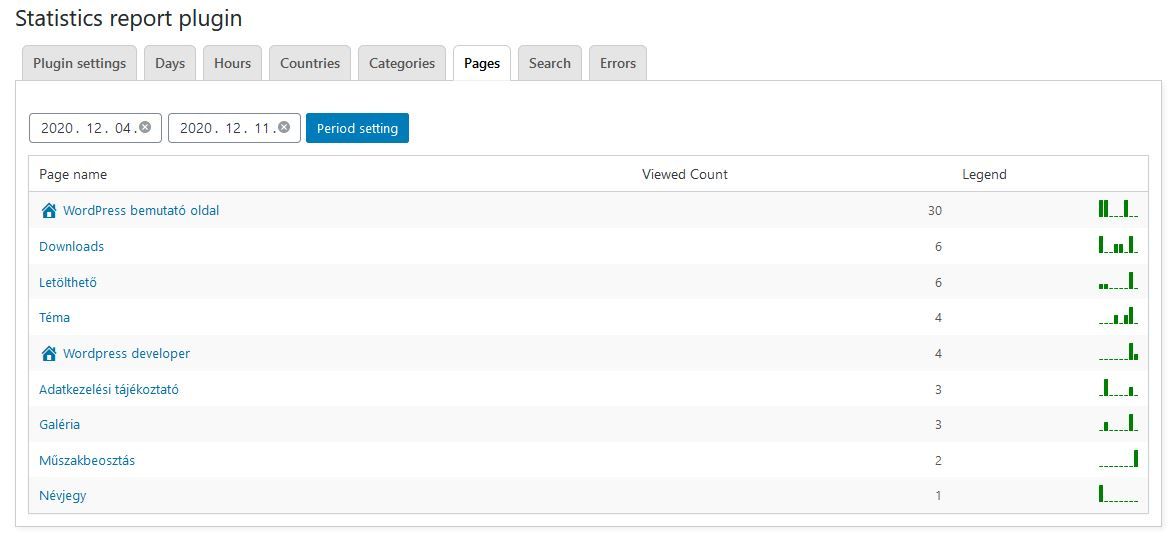
Task: Click home icon beside WordPress bemutató oldal
Action: (48, 211)
